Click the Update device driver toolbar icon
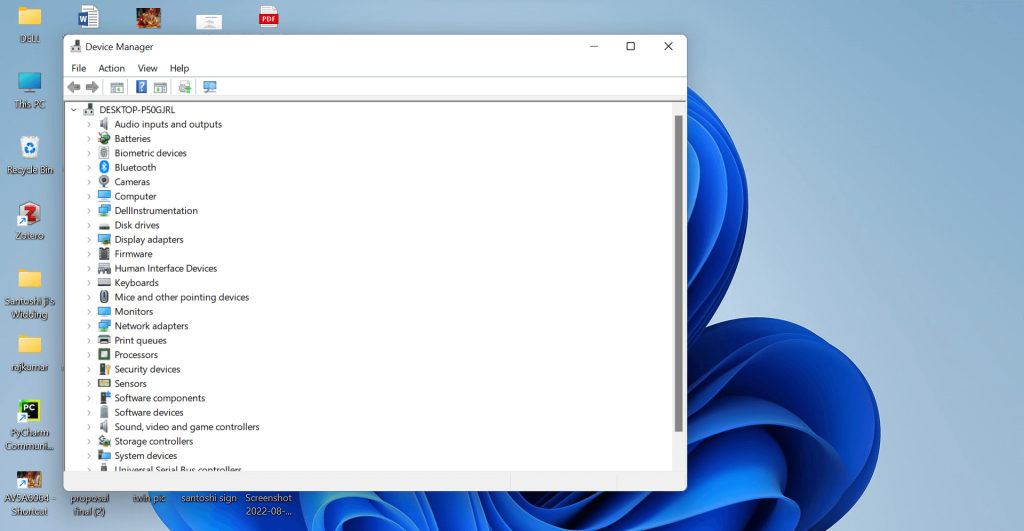 pos(185,87)
